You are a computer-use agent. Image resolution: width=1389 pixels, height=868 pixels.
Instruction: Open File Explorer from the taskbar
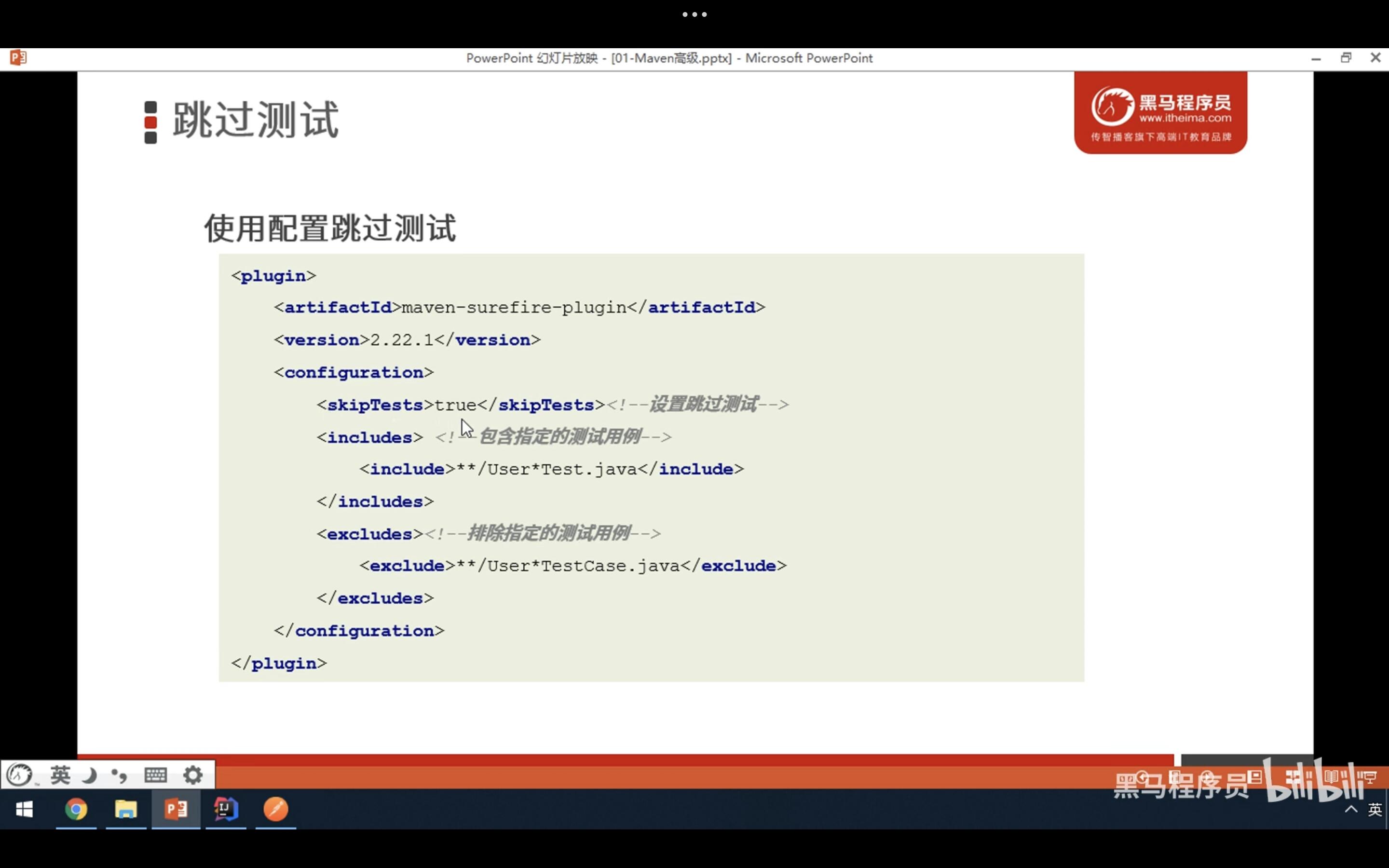126,810
